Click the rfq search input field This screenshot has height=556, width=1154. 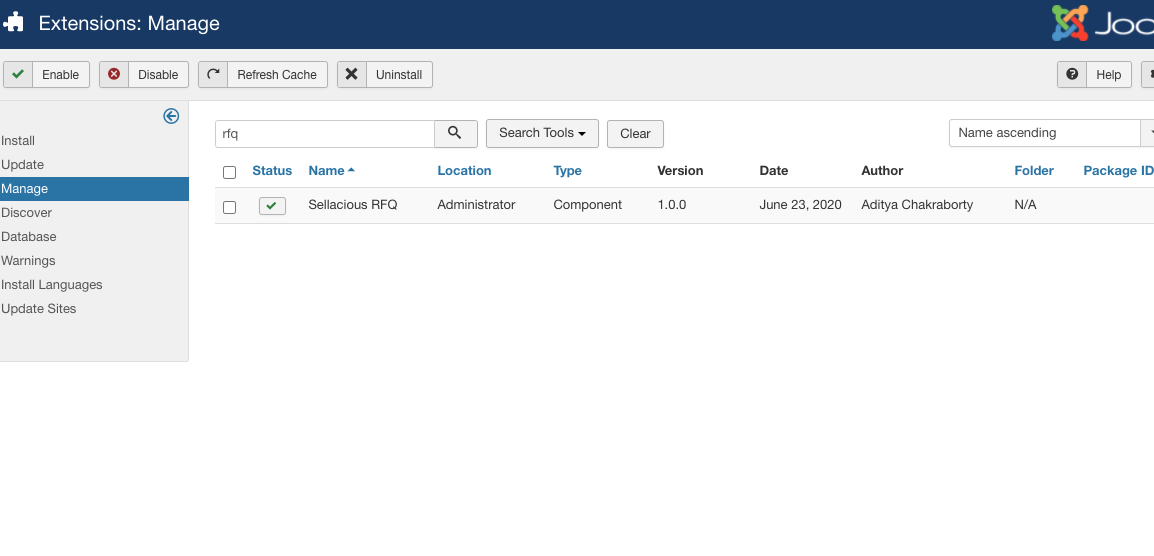coord(325,134)
